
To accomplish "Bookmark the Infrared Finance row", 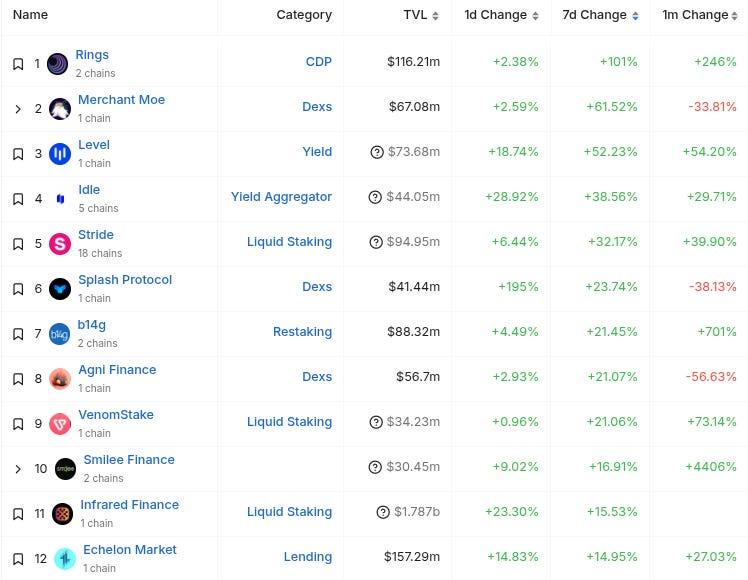I will (18, 514).
